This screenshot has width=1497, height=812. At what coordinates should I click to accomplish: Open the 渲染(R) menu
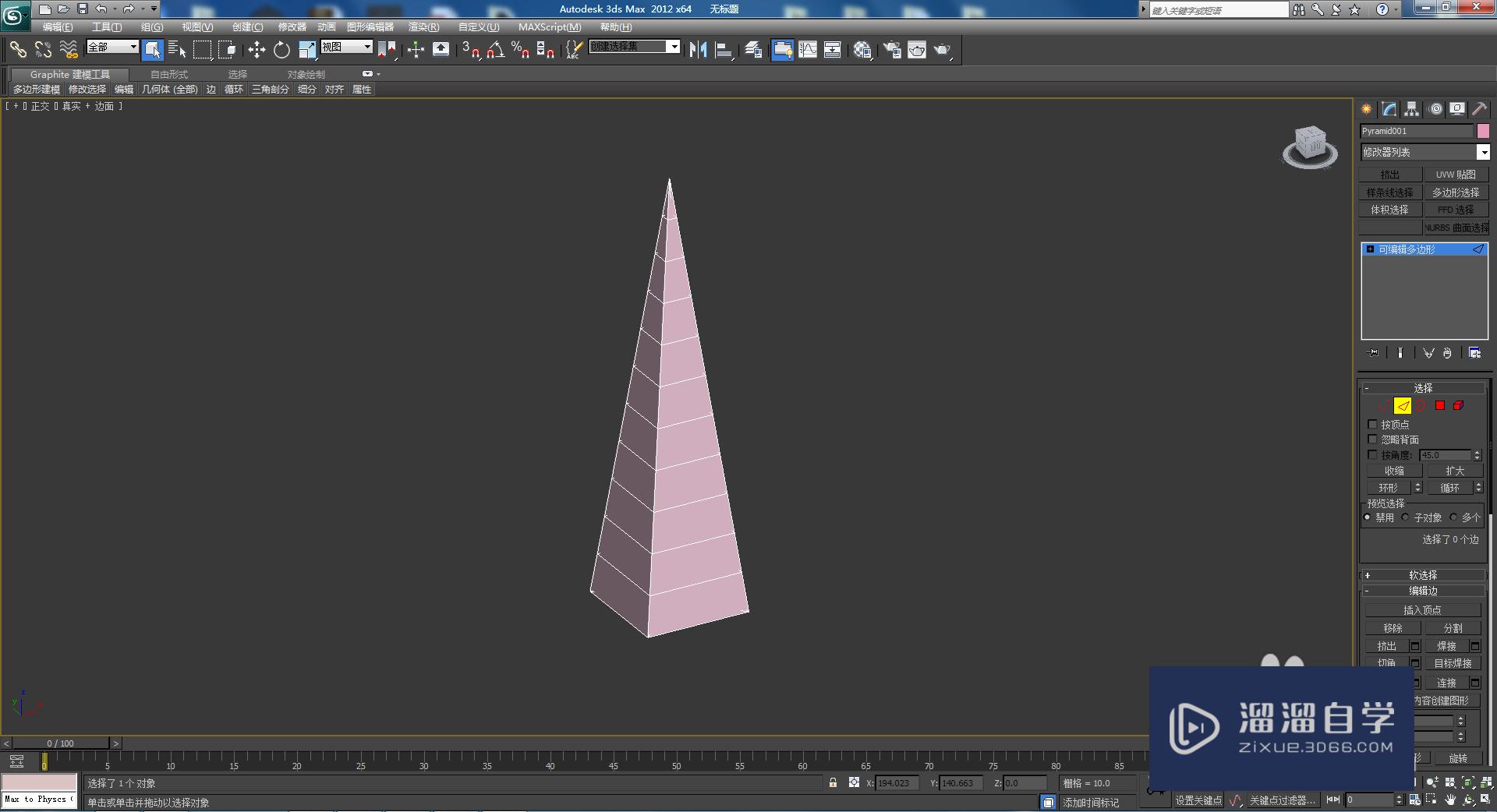coord(423,27)
